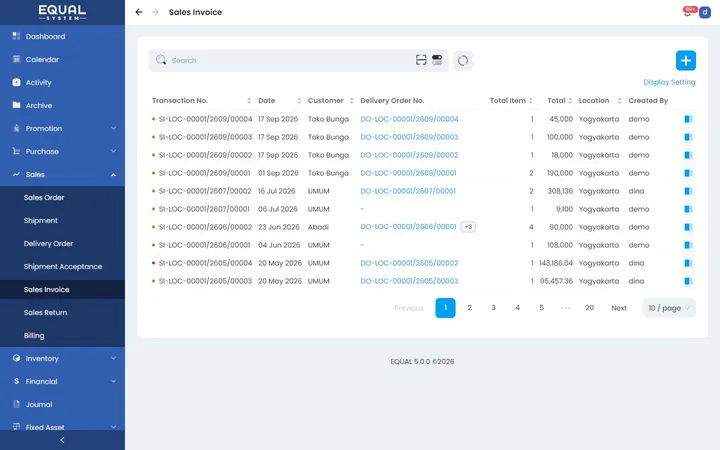Expand the Fixed Asset menu

tap(62, 427)
